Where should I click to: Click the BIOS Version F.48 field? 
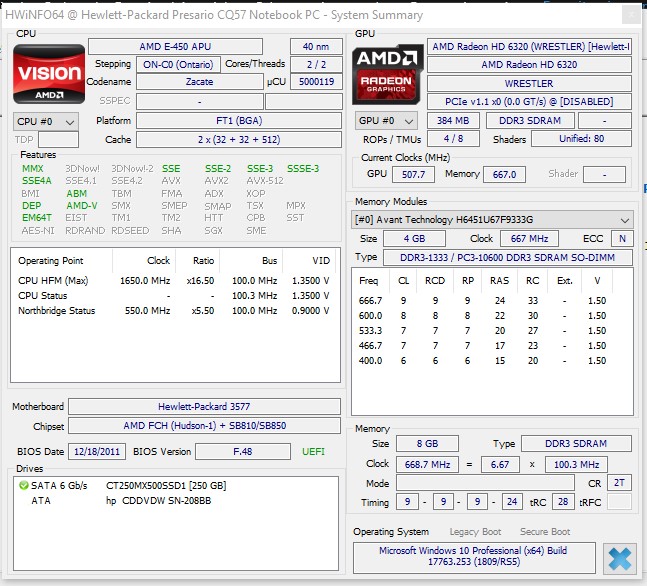pos(243,451)
